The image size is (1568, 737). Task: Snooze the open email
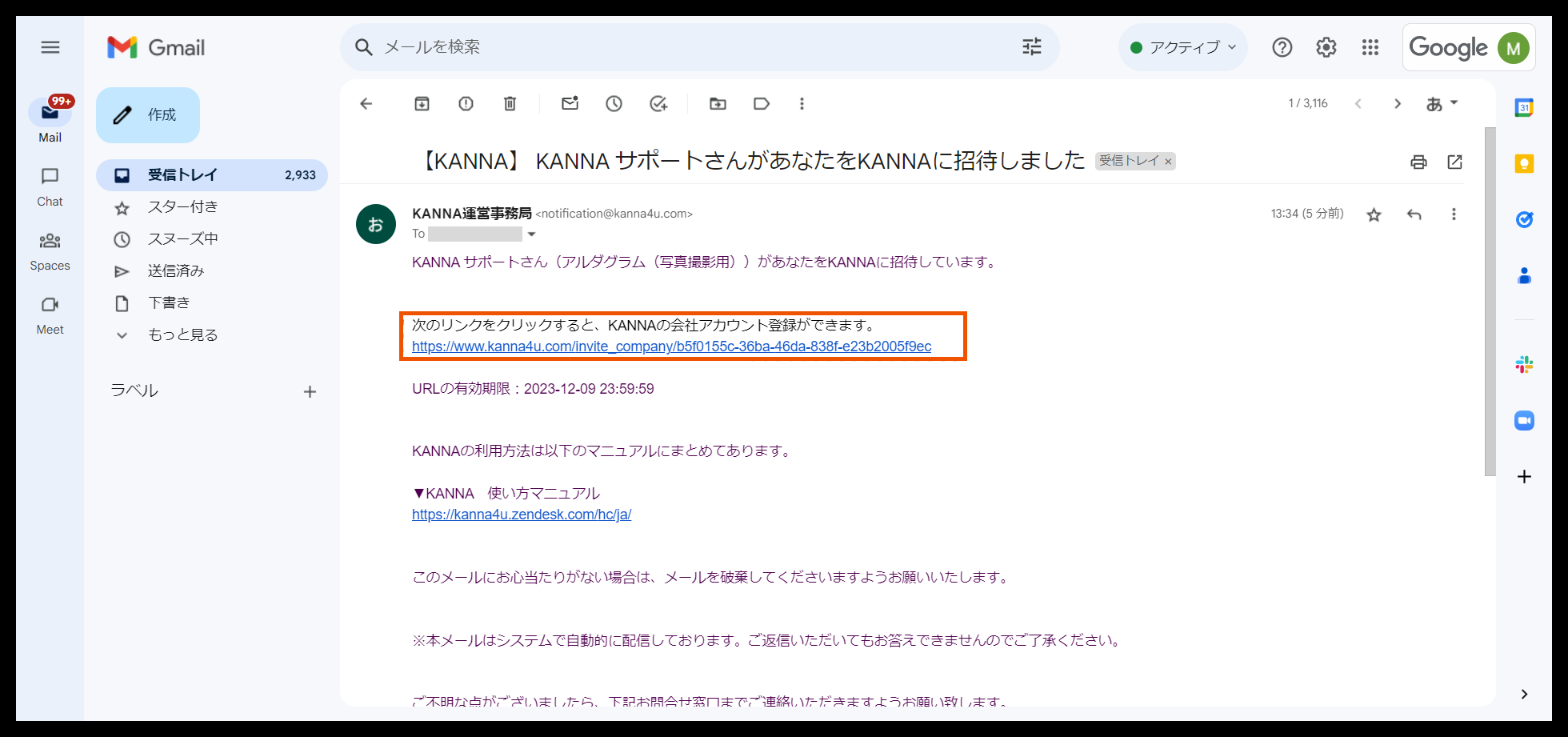point(614,103)
